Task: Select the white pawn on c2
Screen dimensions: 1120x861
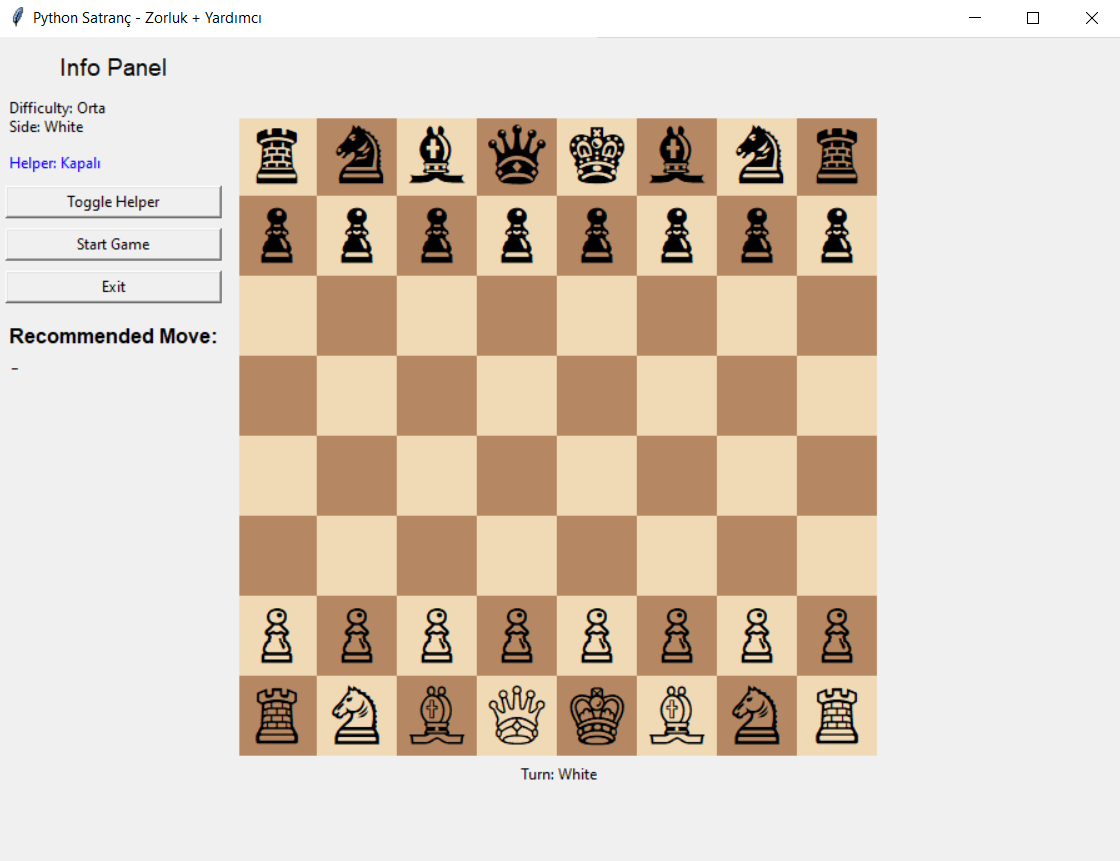Action: pos(437,636)
